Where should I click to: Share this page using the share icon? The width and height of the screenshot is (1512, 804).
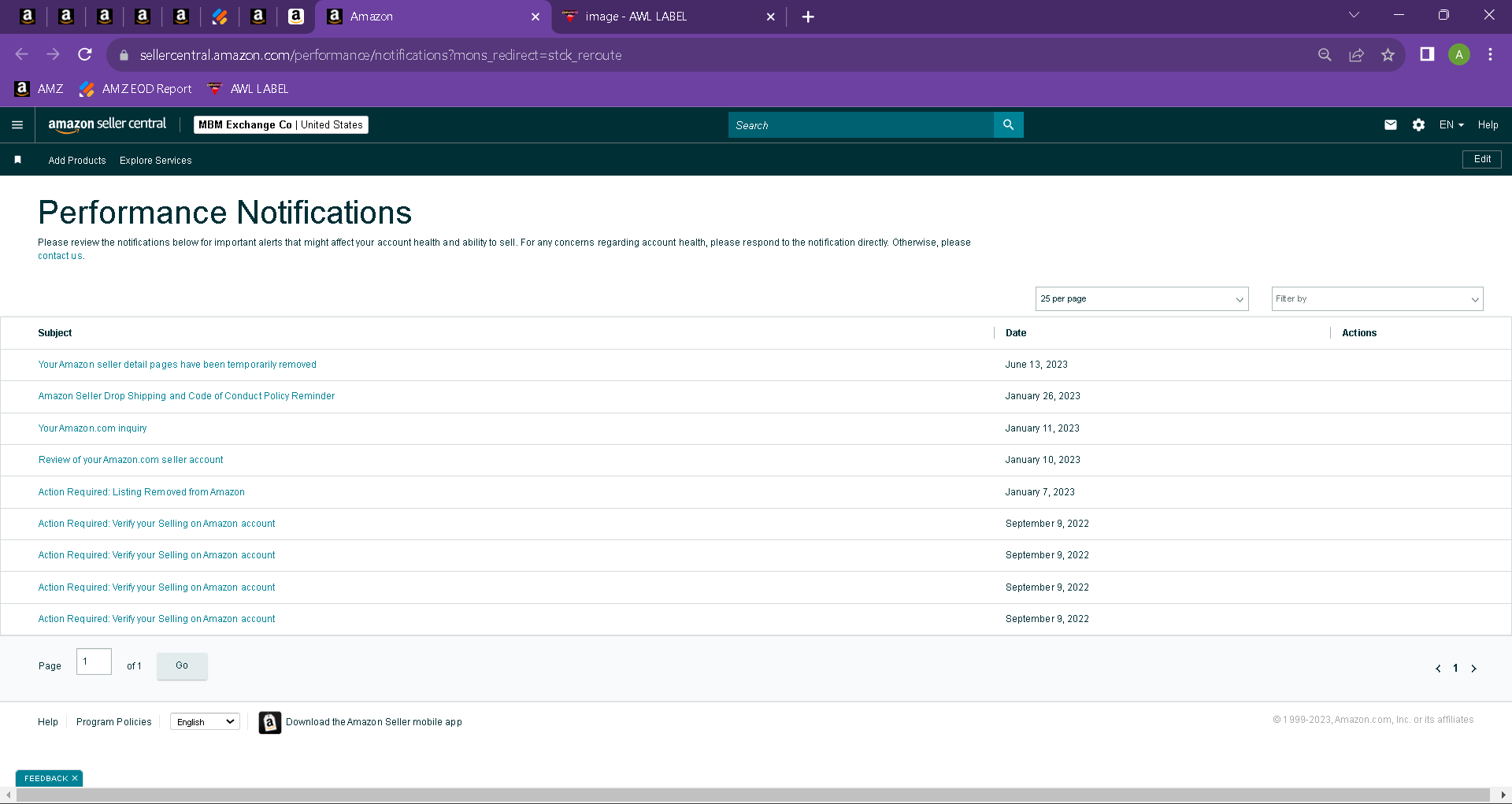point(1356,54)
